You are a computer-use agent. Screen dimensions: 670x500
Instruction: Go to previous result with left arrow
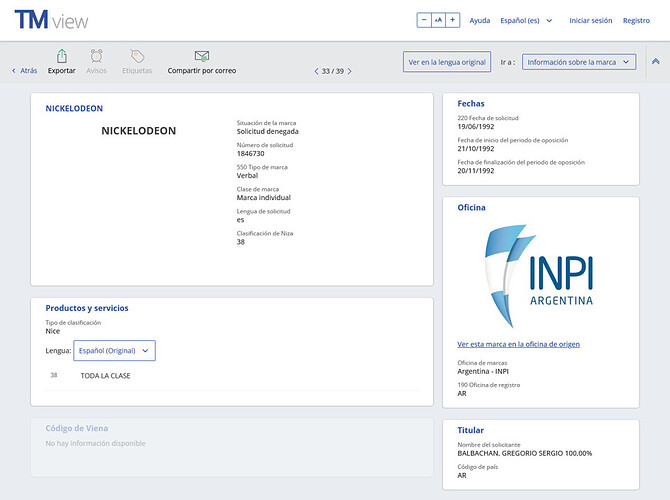pyautogui.click(x=317, y=71)
